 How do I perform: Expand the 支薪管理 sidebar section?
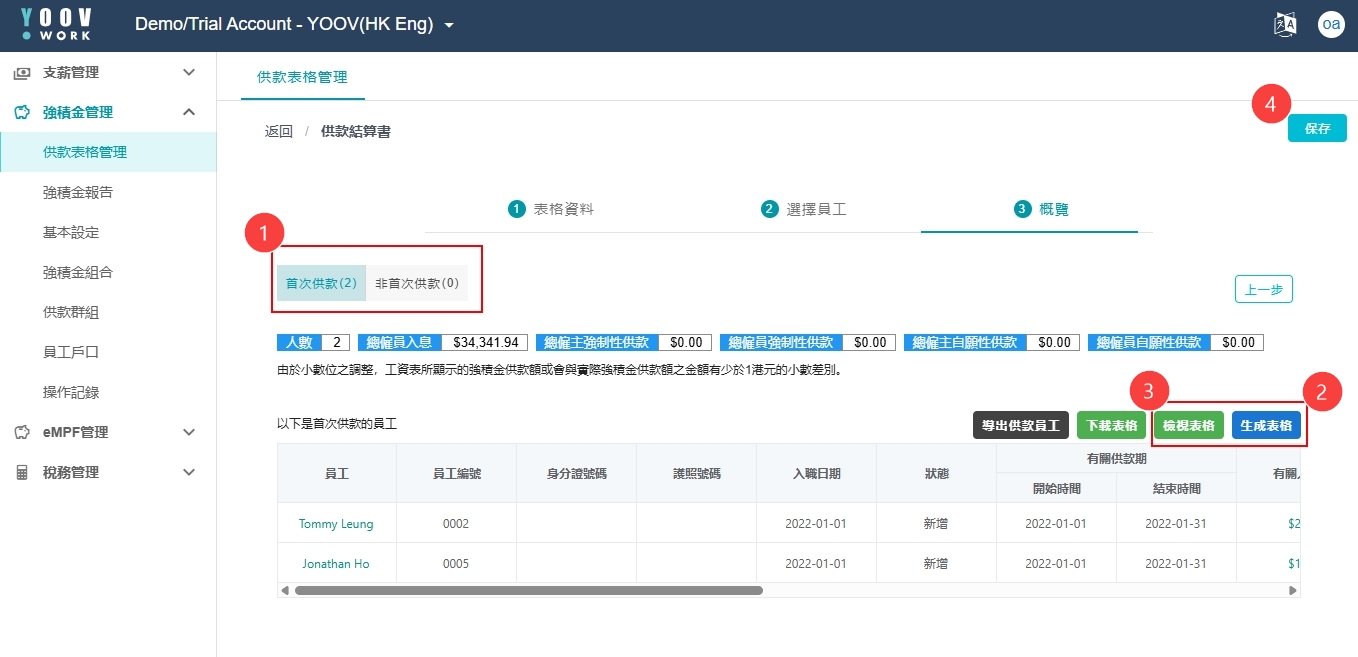(189, 73)
